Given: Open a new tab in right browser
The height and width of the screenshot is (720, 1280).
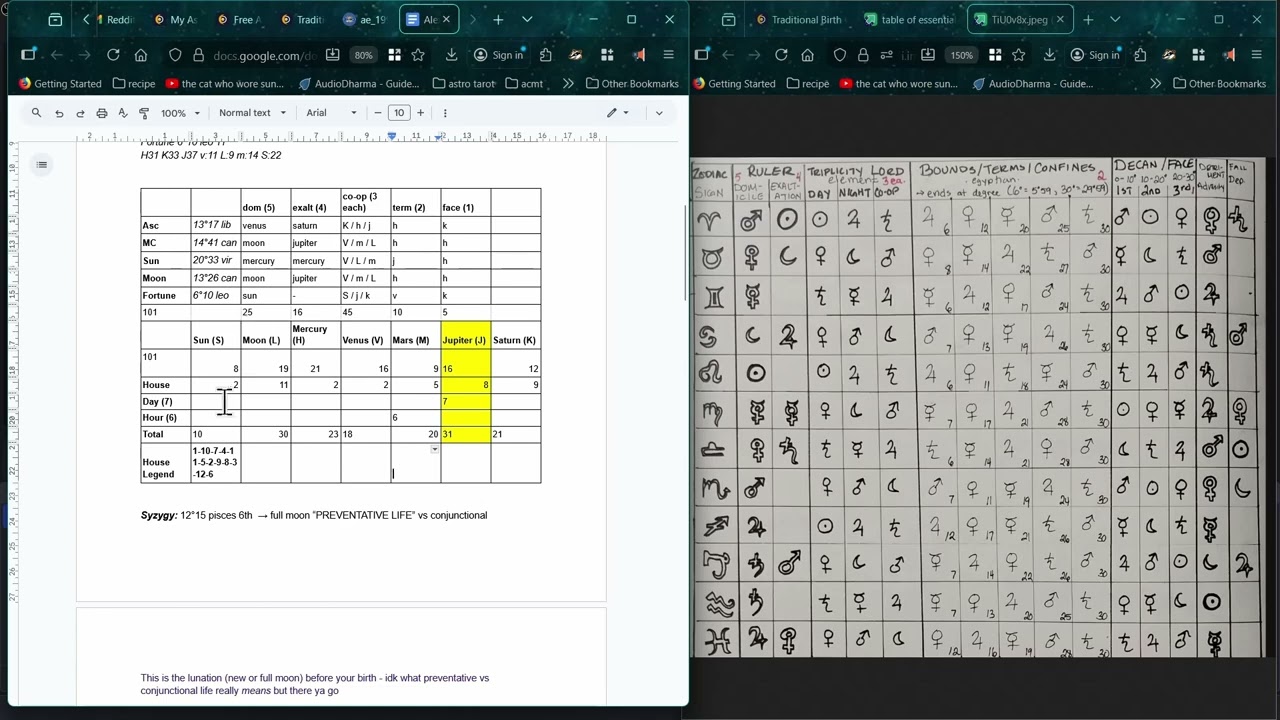Looking at the screenshot, I should [1087, 19].
